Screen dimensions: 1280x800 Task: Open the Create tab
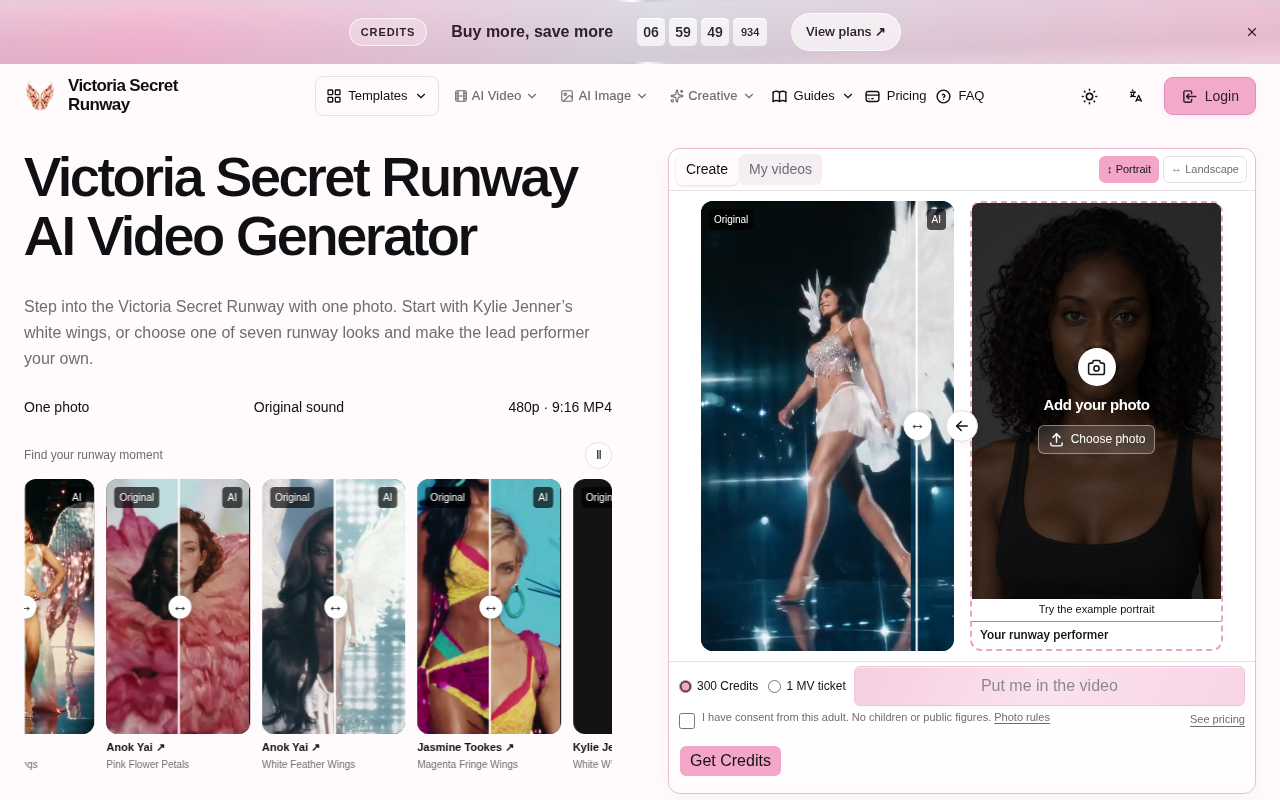click(707, 170)
